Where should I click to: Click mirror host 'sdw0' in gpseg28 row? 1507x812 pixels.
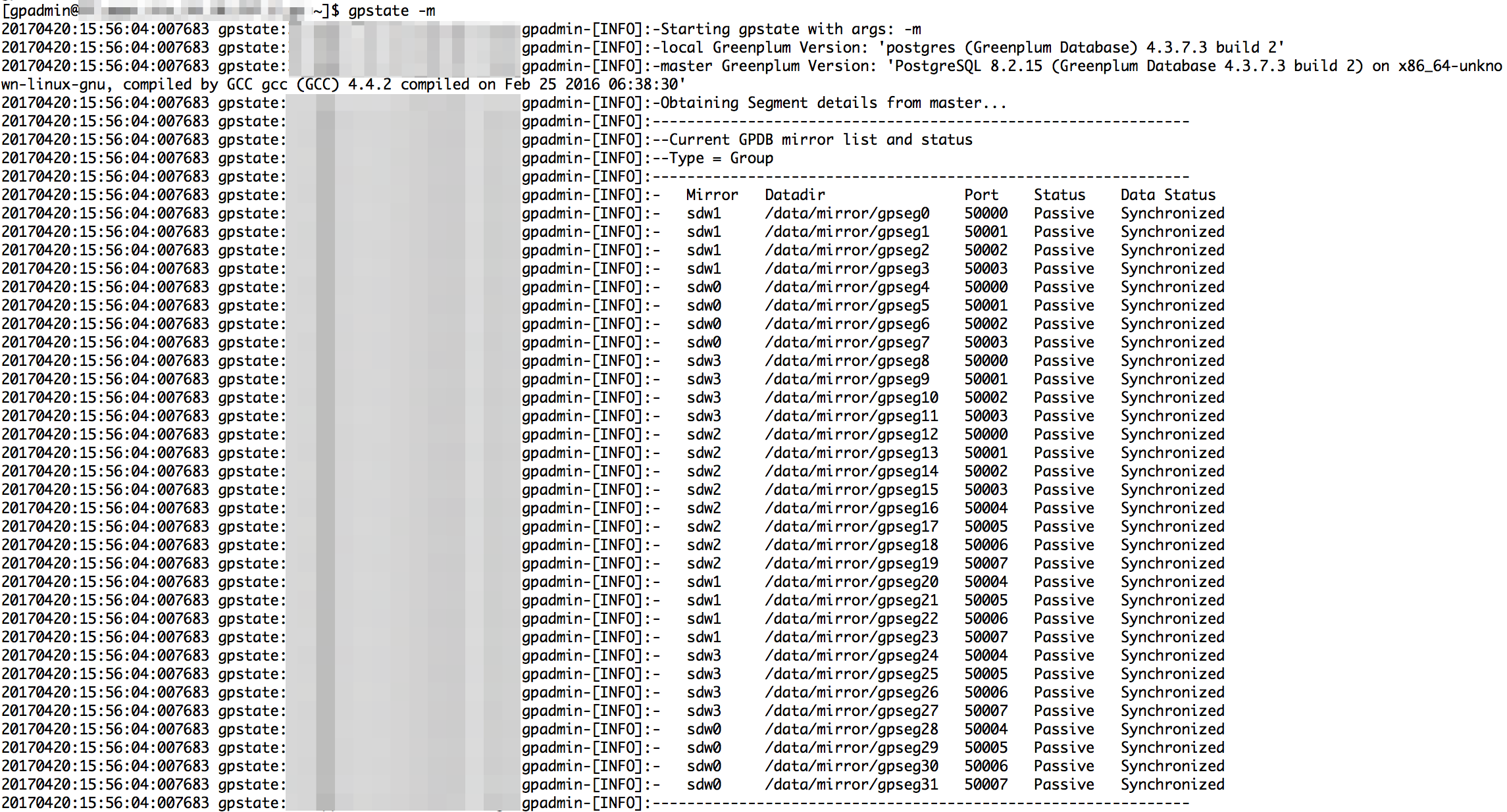pos(703,729)
